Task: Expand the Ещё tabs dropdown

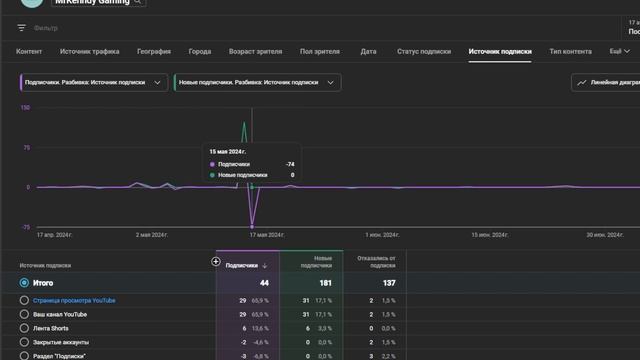Action: 620,51
